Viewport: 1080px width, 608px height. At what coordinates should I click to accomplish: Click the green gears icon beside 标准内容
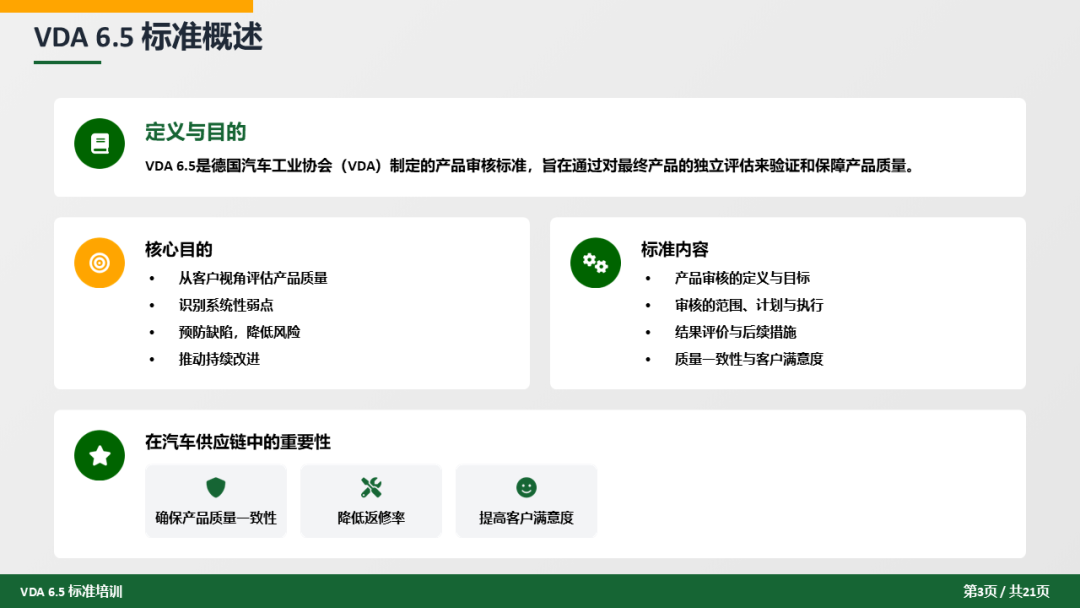[x=595, y=263]
